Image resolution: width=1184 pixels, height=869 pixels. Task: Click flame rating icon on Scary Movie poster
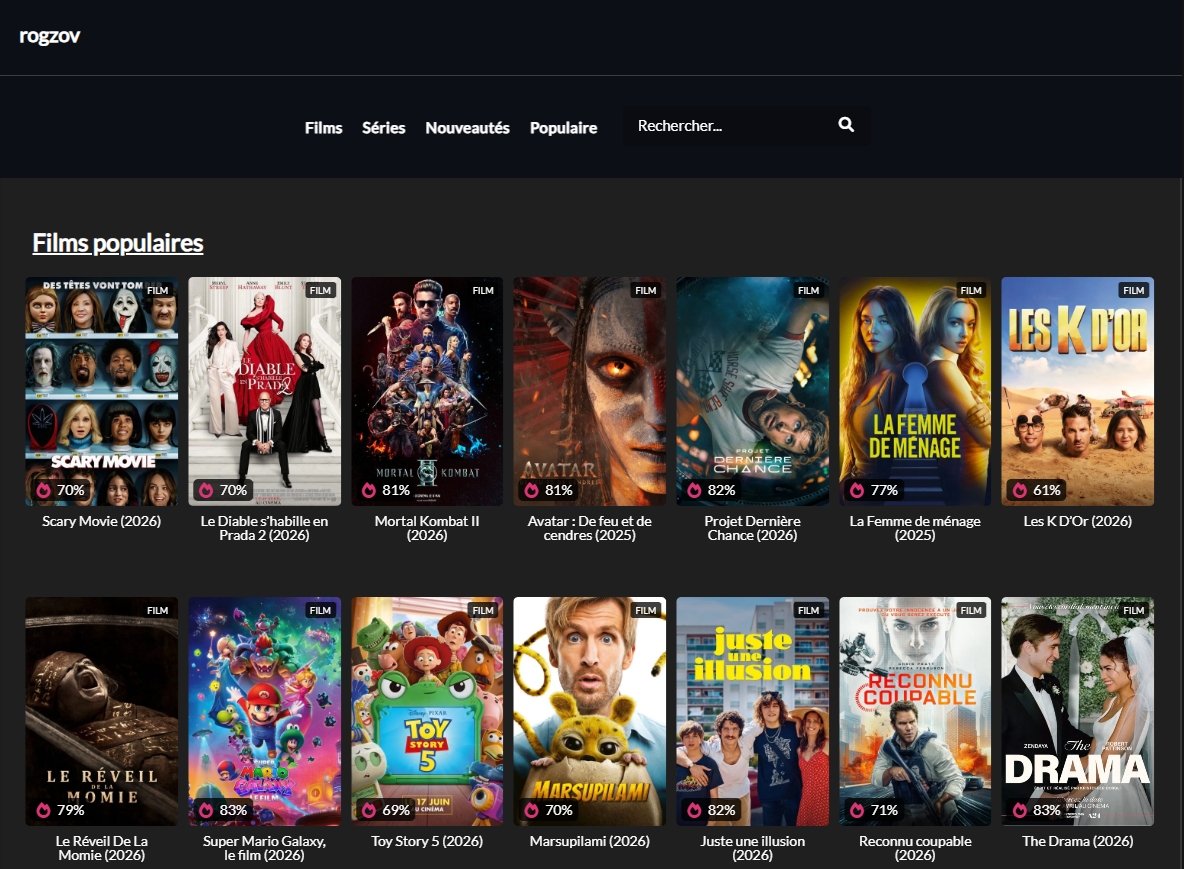click(x=44, y=490)
